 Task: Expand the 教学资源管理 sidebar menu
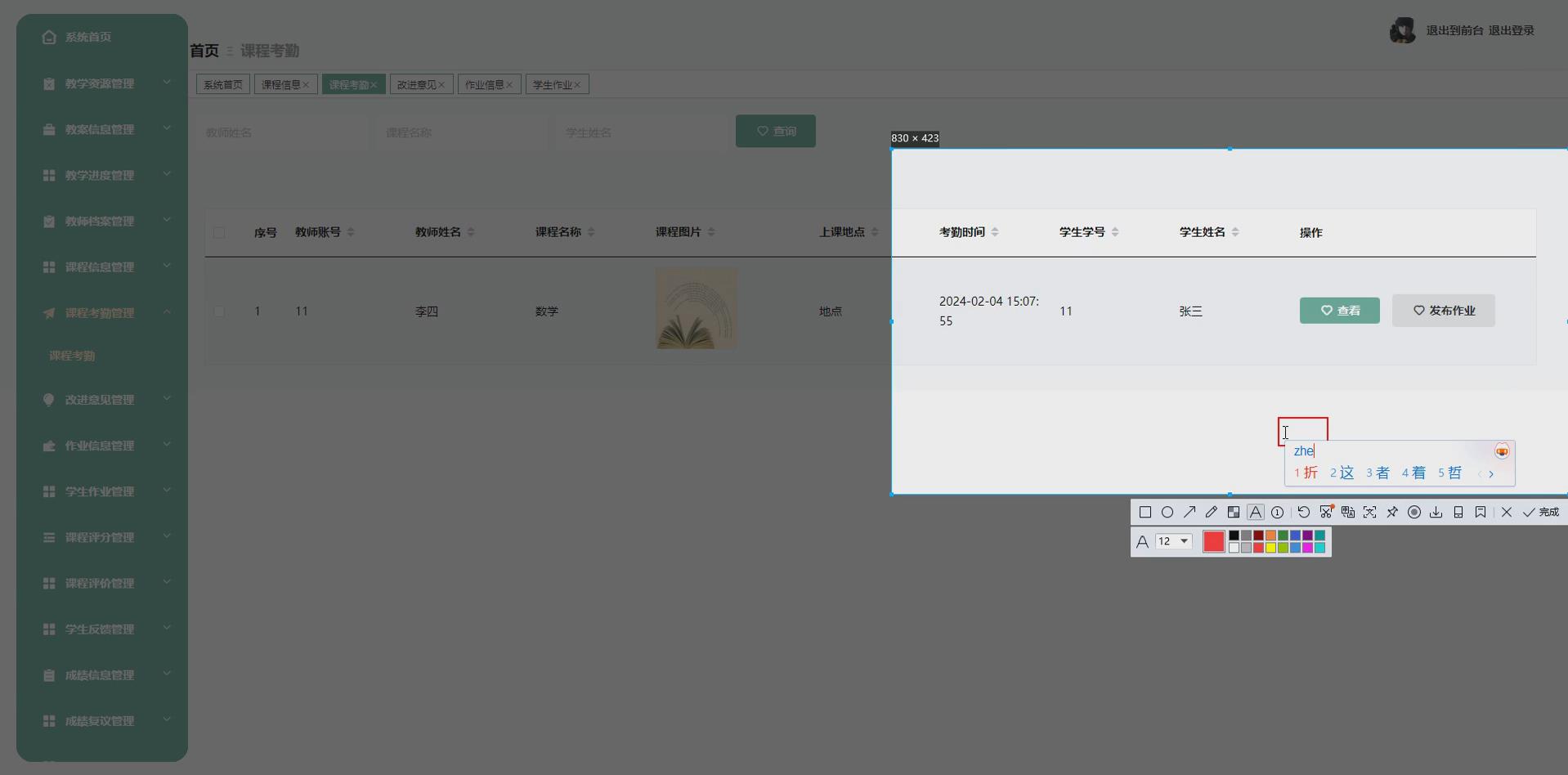(x=101, y=83)
